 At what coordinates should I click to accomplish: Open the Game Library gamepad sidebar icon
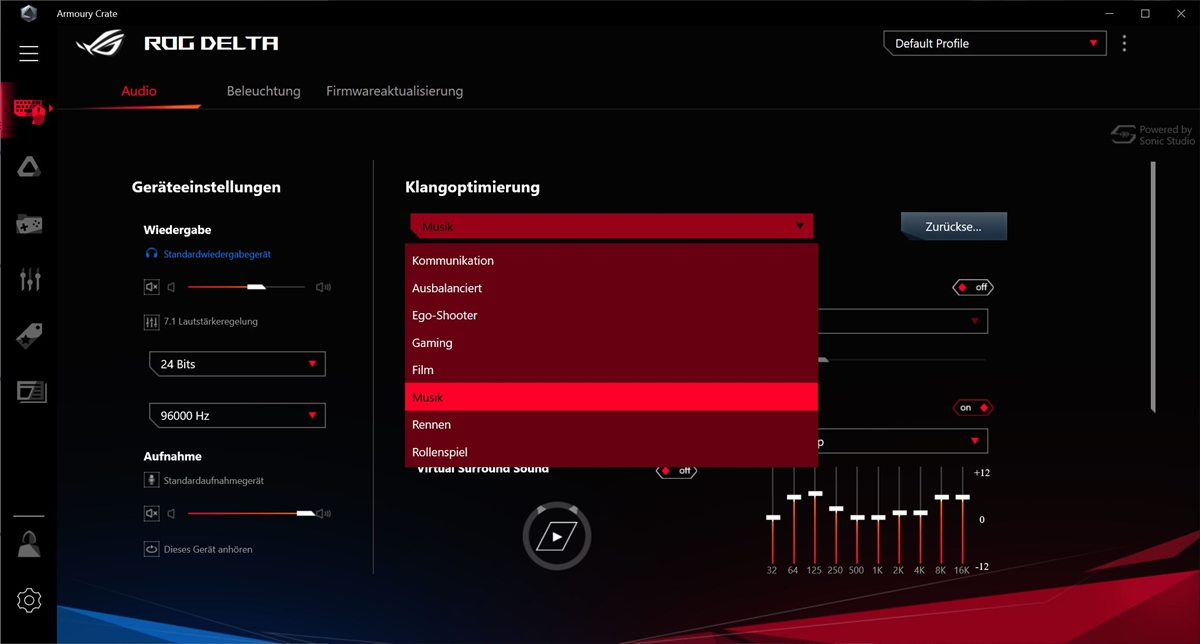click(29, 224)
